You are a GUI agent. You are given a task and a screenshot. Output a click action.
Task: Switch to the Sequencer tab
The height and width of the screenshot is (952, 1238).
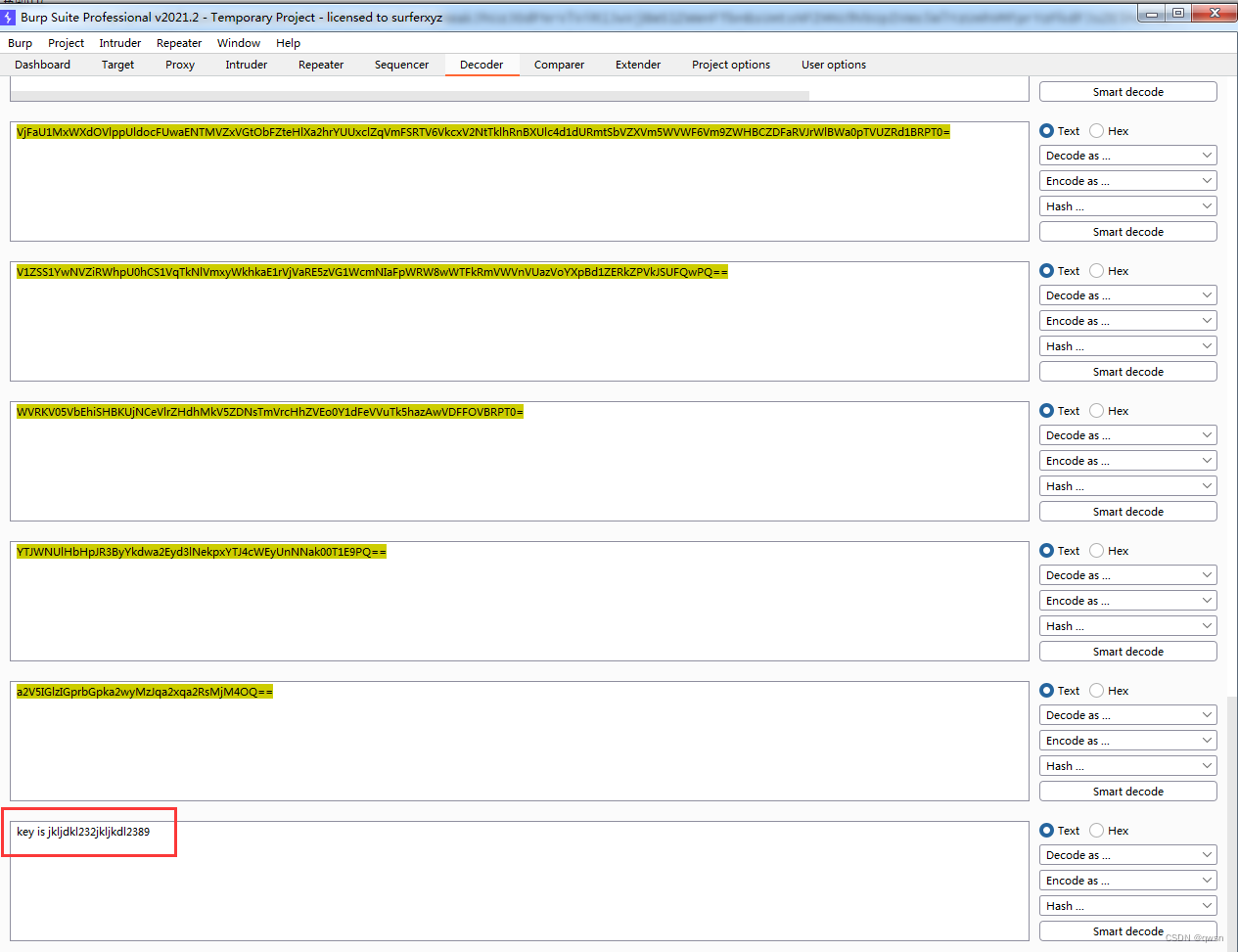[x=401, y=65]
